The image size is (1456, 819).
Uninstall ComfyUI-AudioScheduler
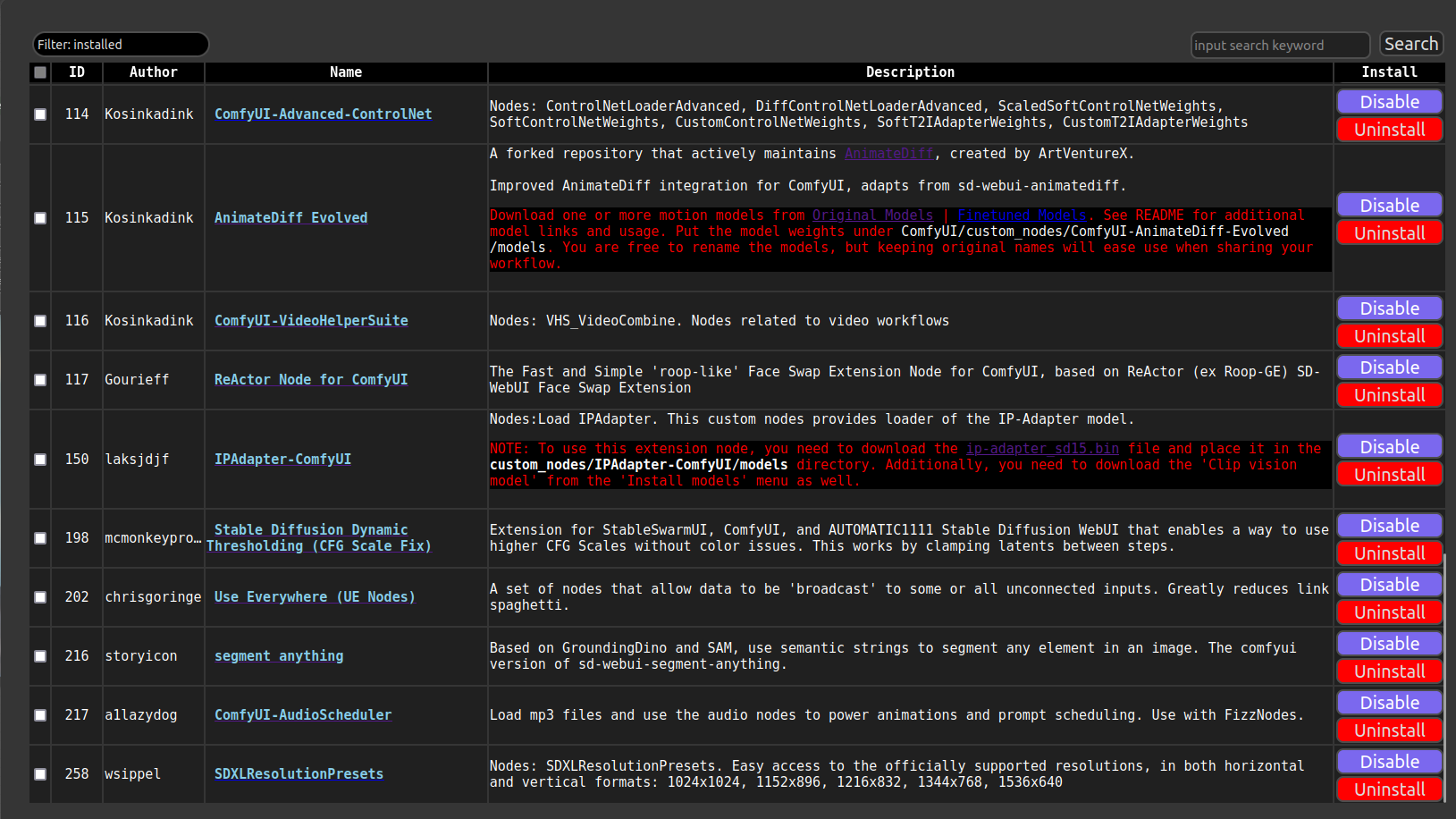[1390, 730]
